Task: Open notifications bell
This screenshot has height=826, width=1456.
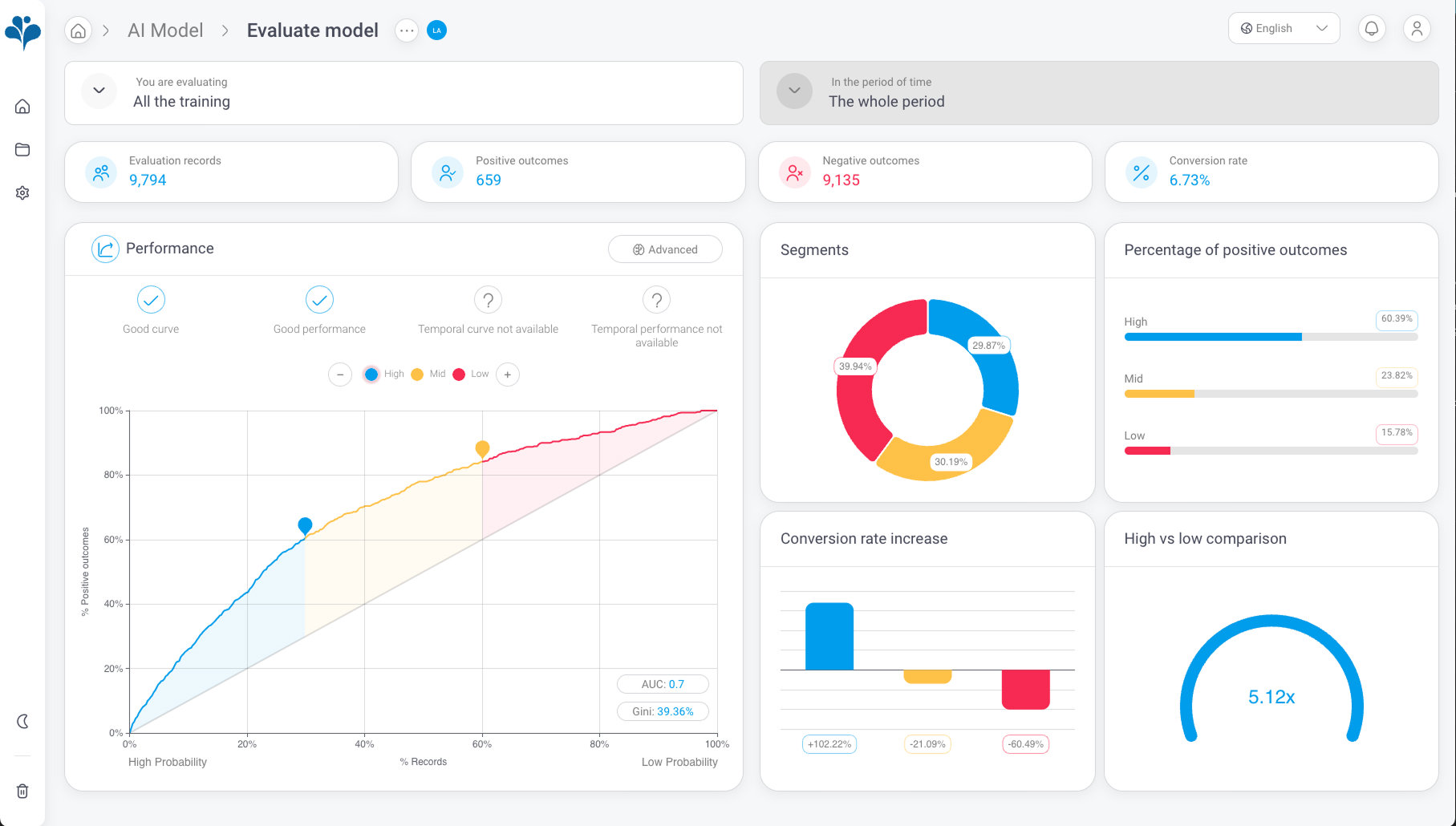Action: [x=1372, y=29]
